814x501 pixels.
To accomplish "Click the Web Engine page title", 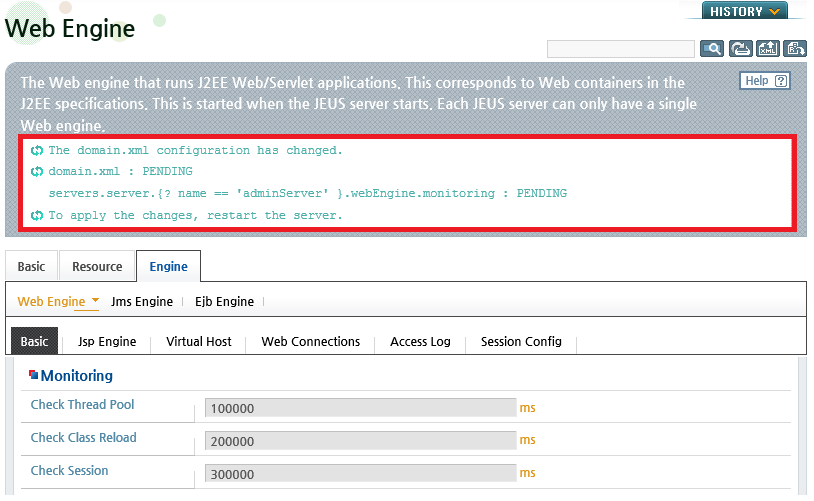I will tap(70, 28).
